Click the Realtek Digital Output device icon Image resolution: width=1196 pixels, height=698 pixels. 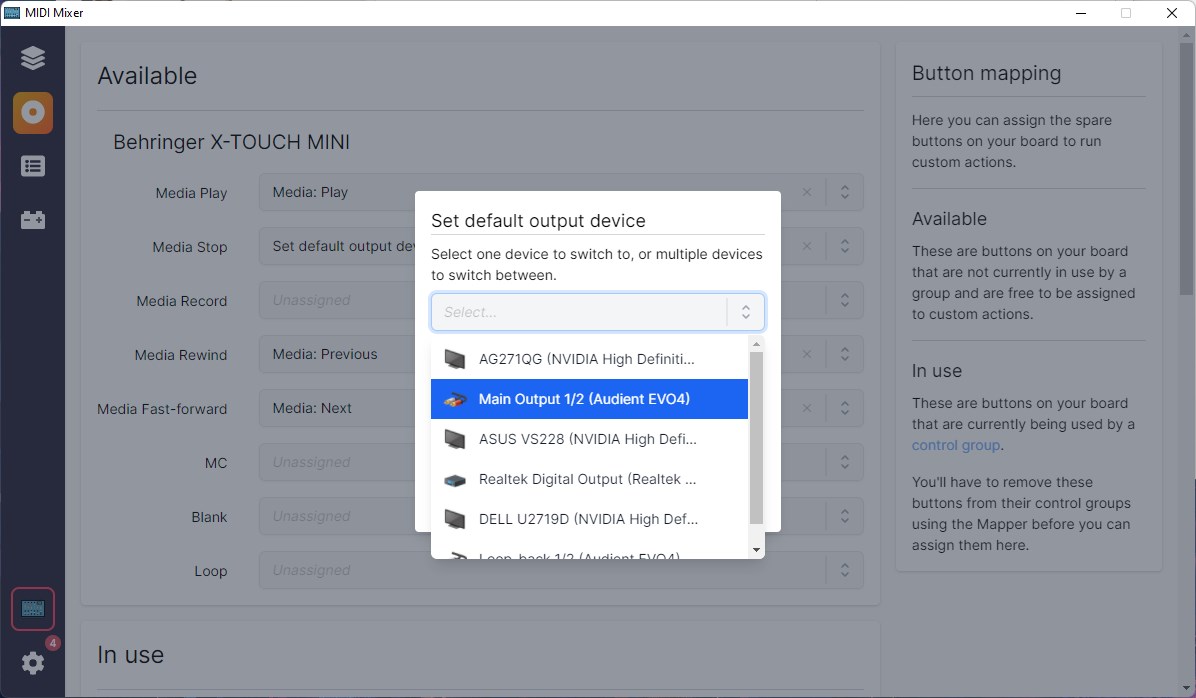(x=455, y=480)
